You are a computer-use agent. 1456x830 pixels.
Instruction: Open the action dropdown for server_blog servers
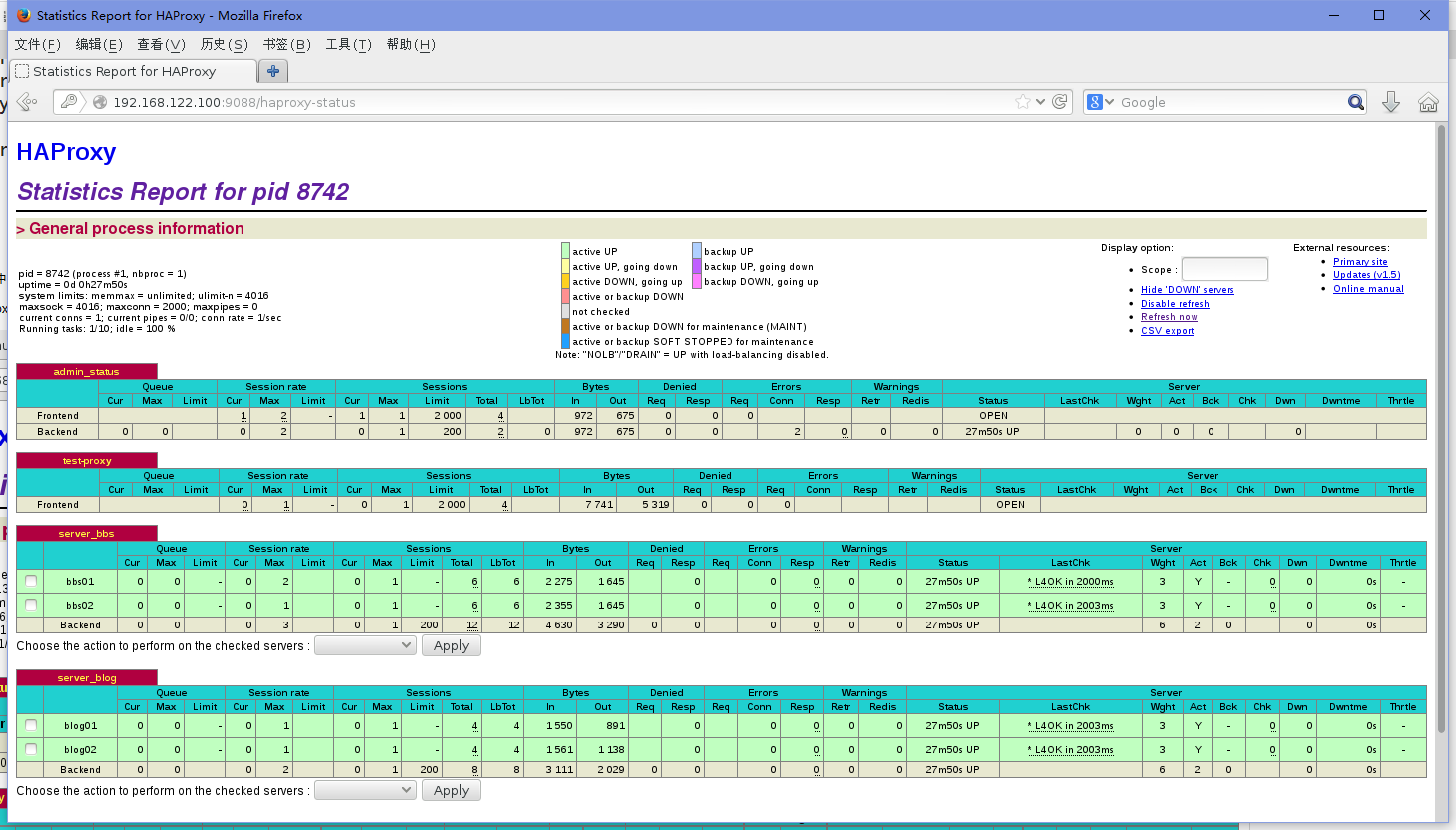tap(365, 790)
